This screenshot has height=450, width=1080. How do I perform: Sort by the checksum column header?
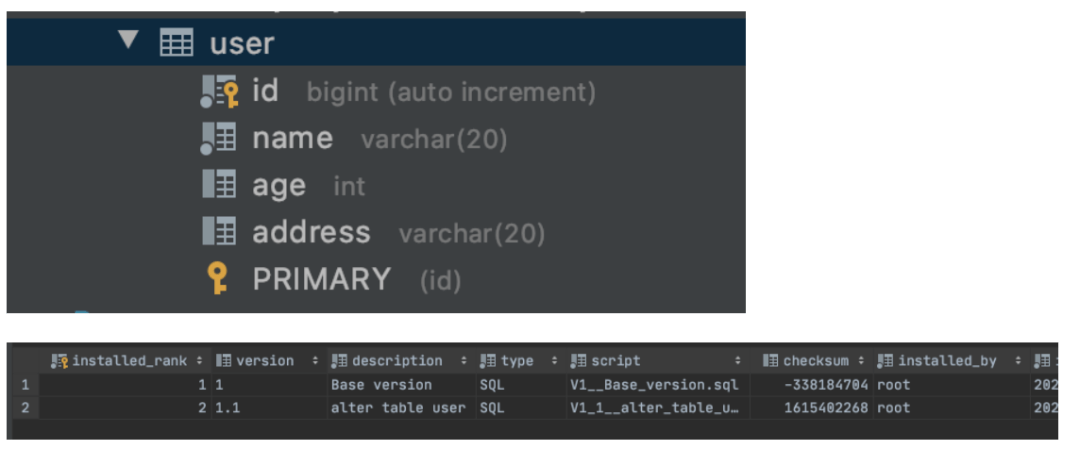point(815,361)
